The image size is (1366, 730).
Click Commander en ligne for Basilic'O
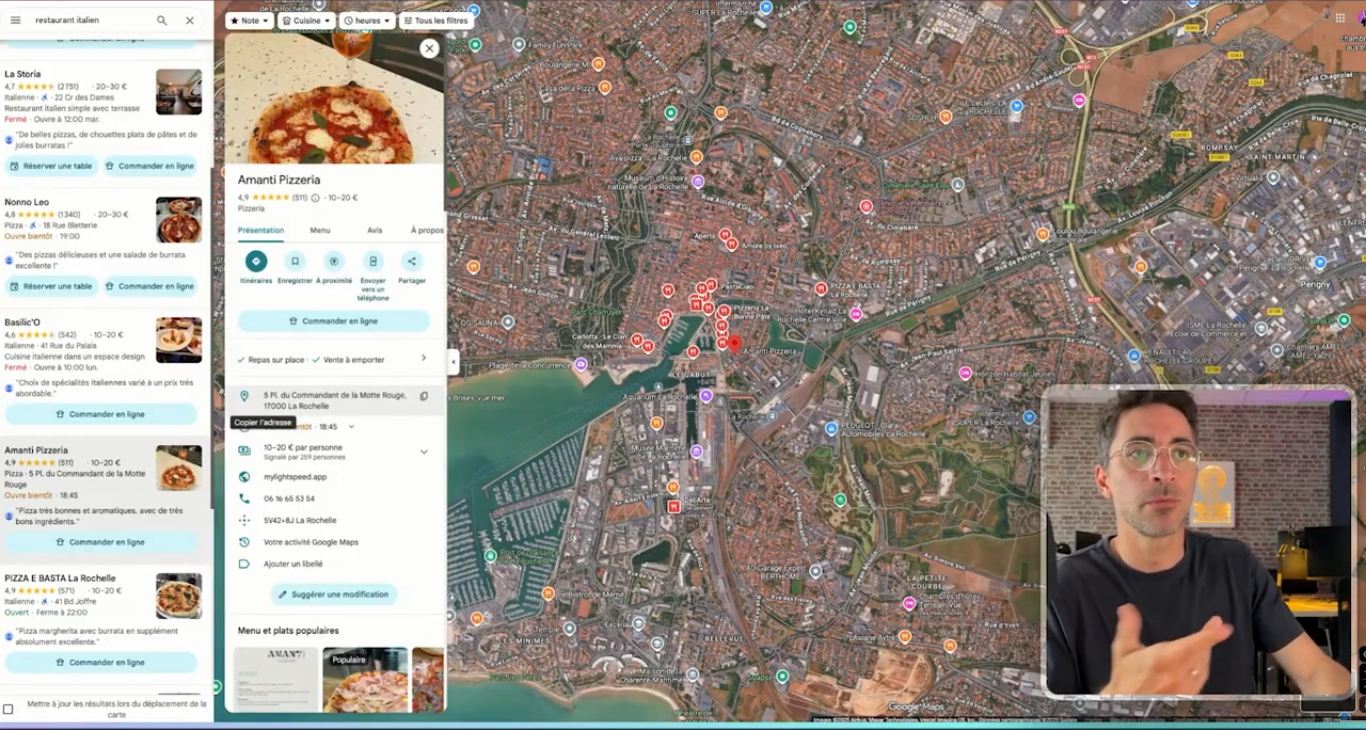[x=101, y=414]
